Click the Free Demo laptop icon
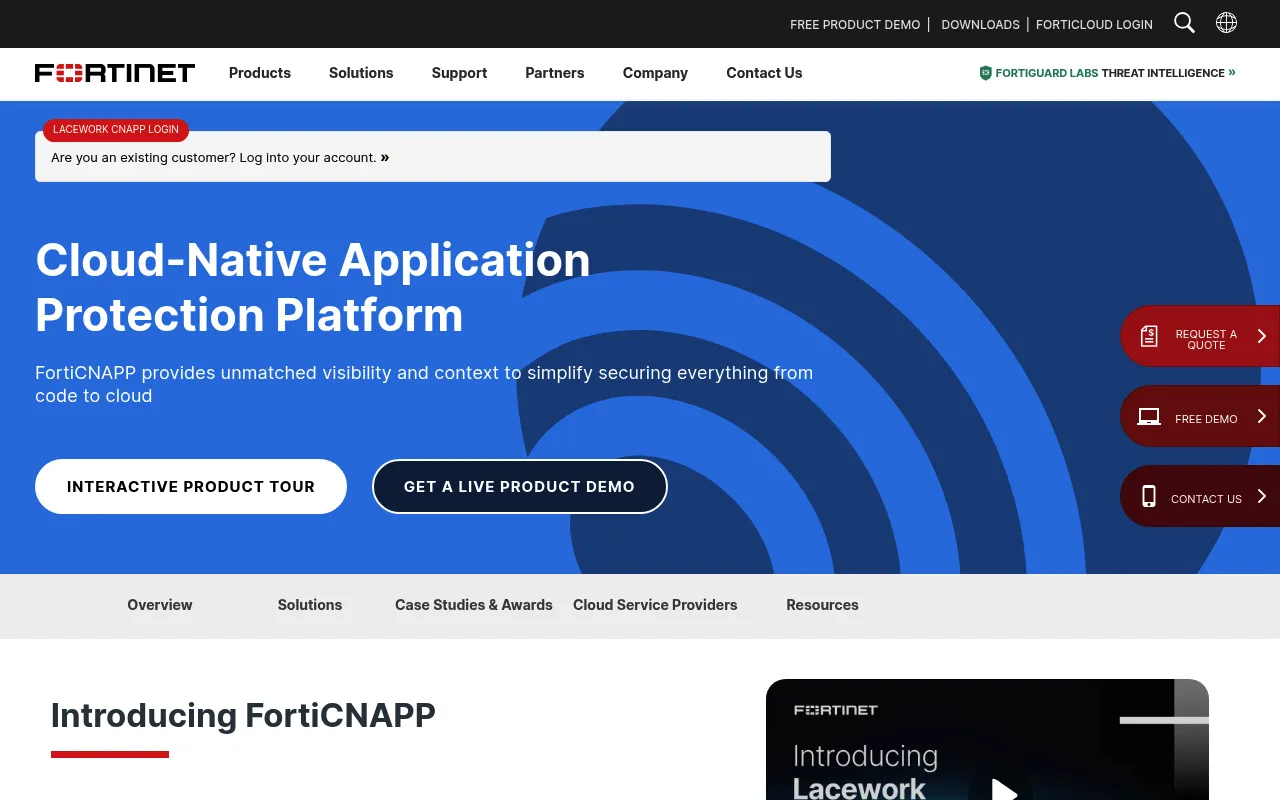The image size is (1280, 800). [x=1149, y=417]
